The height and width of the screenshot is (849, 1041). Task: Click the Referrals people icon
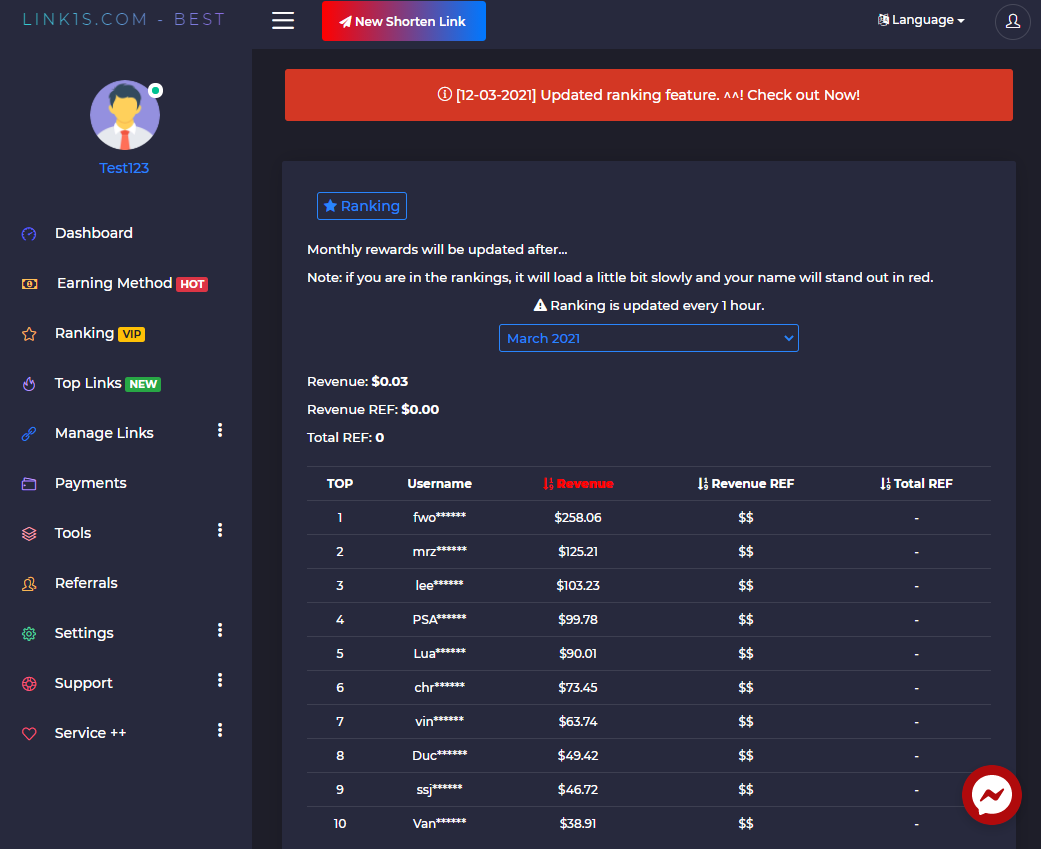pos(29,583)
